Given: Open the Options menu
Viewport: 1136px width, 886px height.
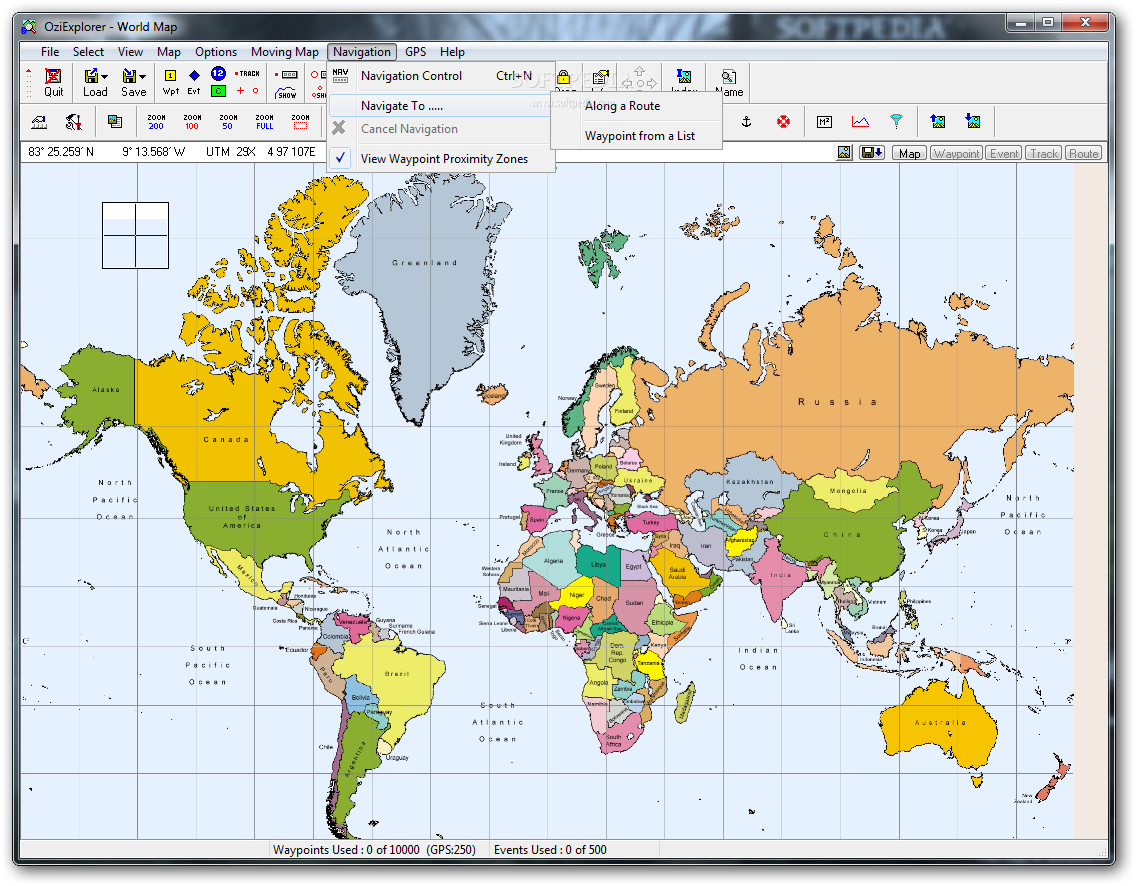Looking at the screenshot, I should (216, 51).
